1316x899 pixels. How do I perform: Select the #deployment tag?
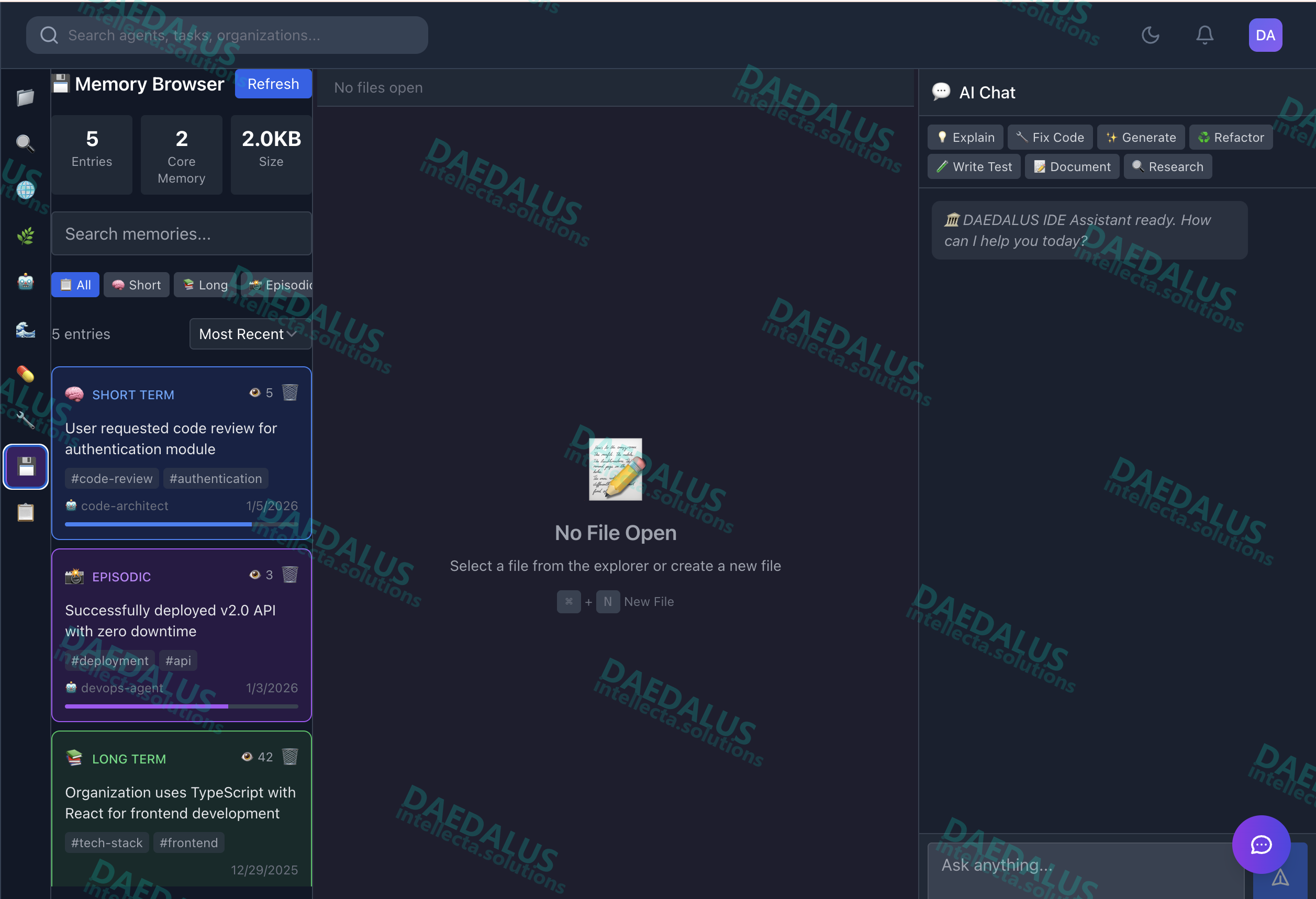(110, 661)
